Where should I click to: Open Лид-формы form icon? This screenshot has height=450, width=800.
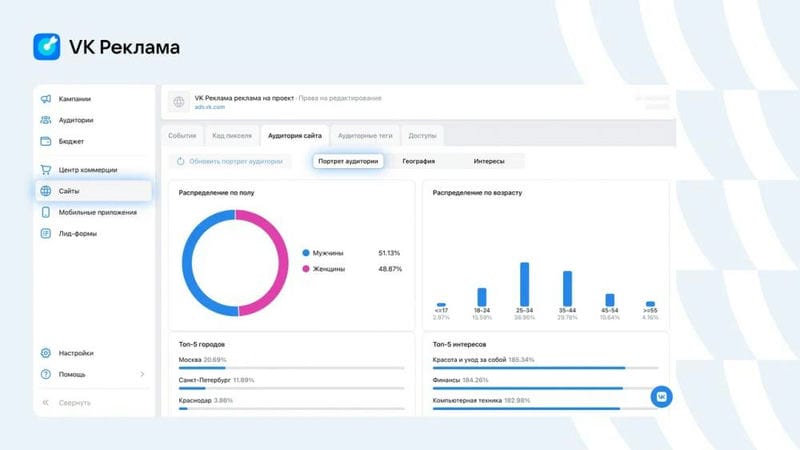coord(45,234)
